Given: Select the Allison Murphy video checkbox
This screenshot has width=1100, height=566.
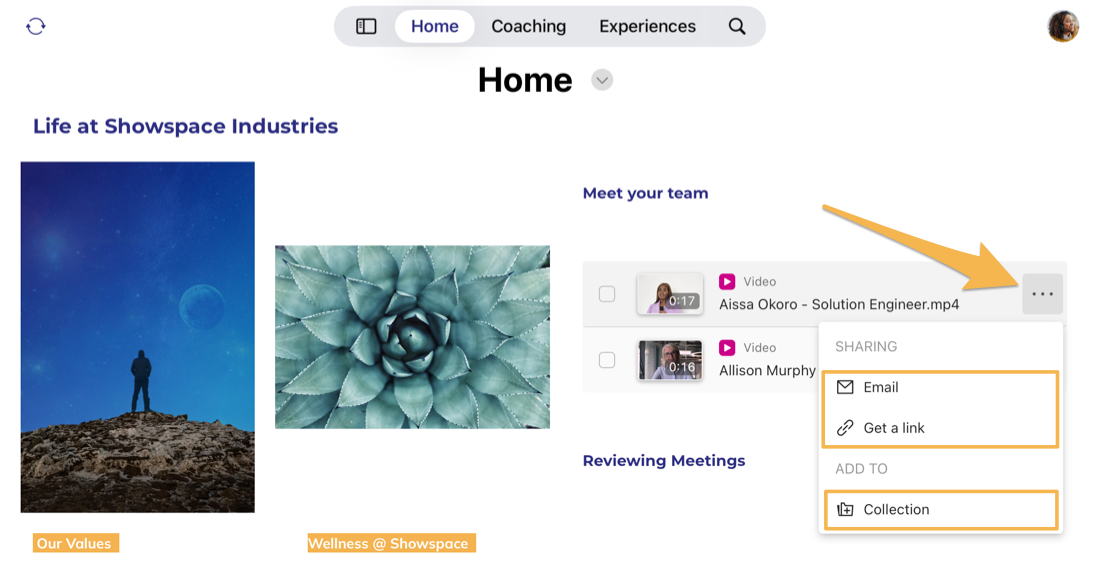Looking at the screenshot, I should (607, 360).
